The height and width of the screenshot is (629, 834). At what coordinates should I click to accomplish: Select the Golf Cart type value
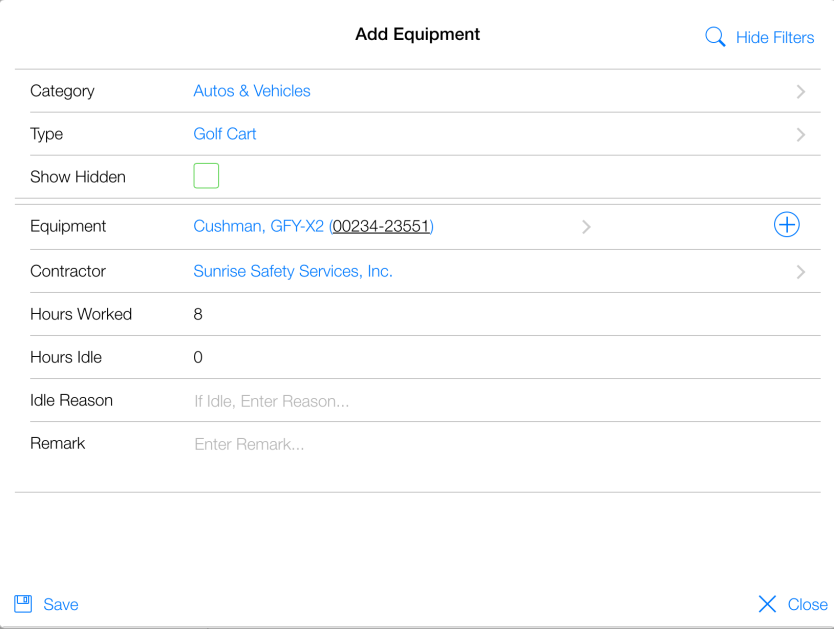coord(225,134)
